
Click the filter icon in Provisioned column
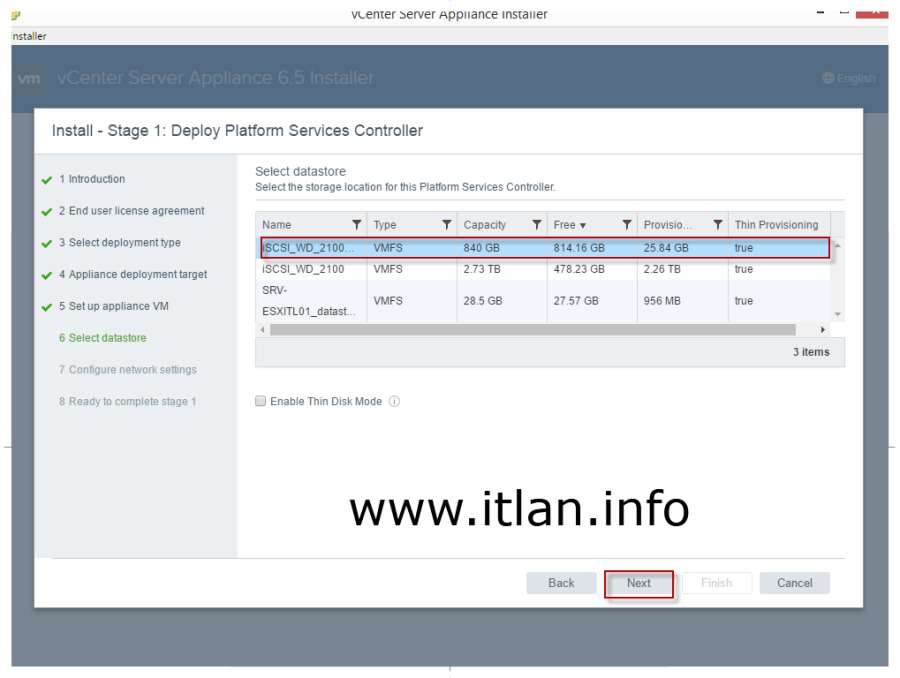[x=717, y=225]
